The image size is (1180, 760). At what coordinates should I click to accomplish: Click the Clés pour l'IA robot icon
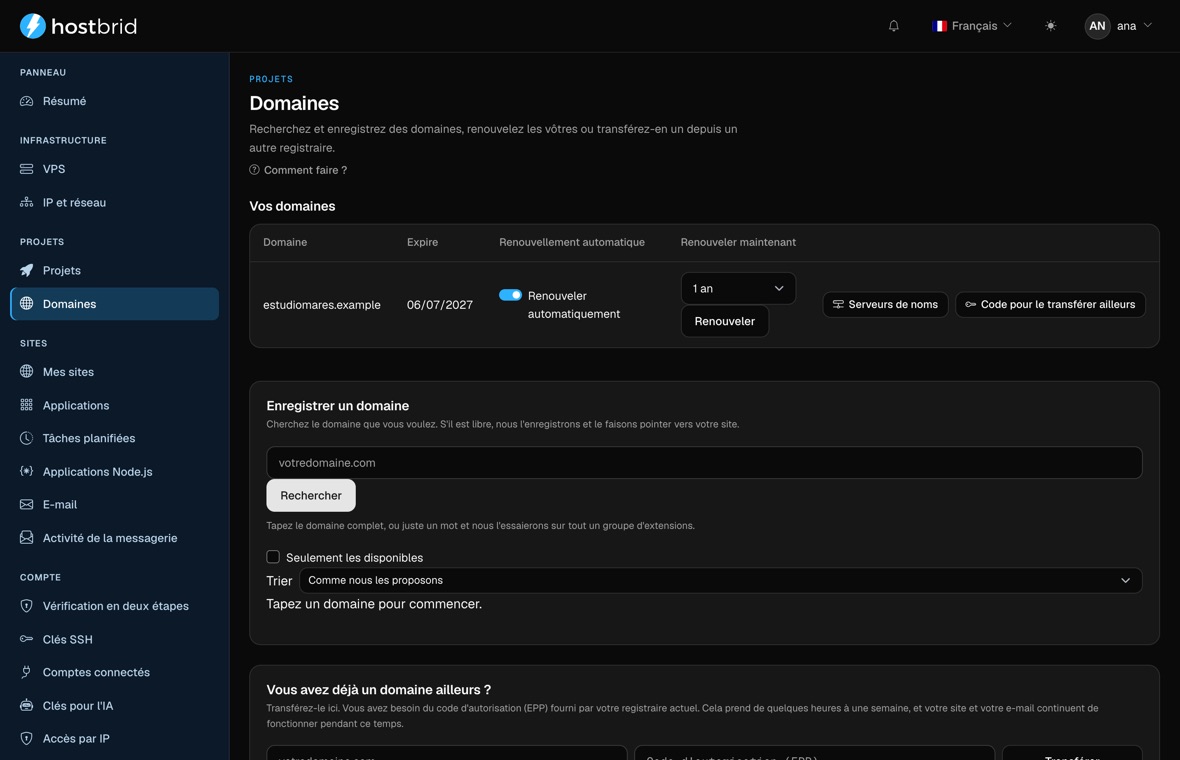tap(26, 705)
